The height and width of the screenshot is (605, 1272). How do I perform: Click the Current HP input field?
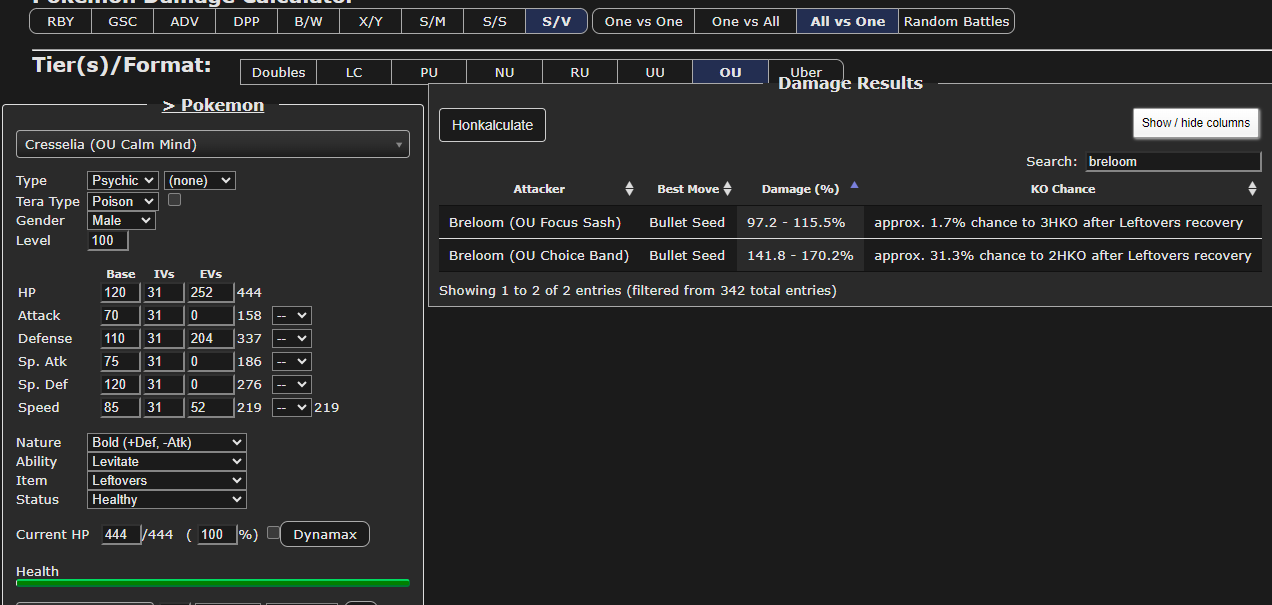[x=122, y=534]
